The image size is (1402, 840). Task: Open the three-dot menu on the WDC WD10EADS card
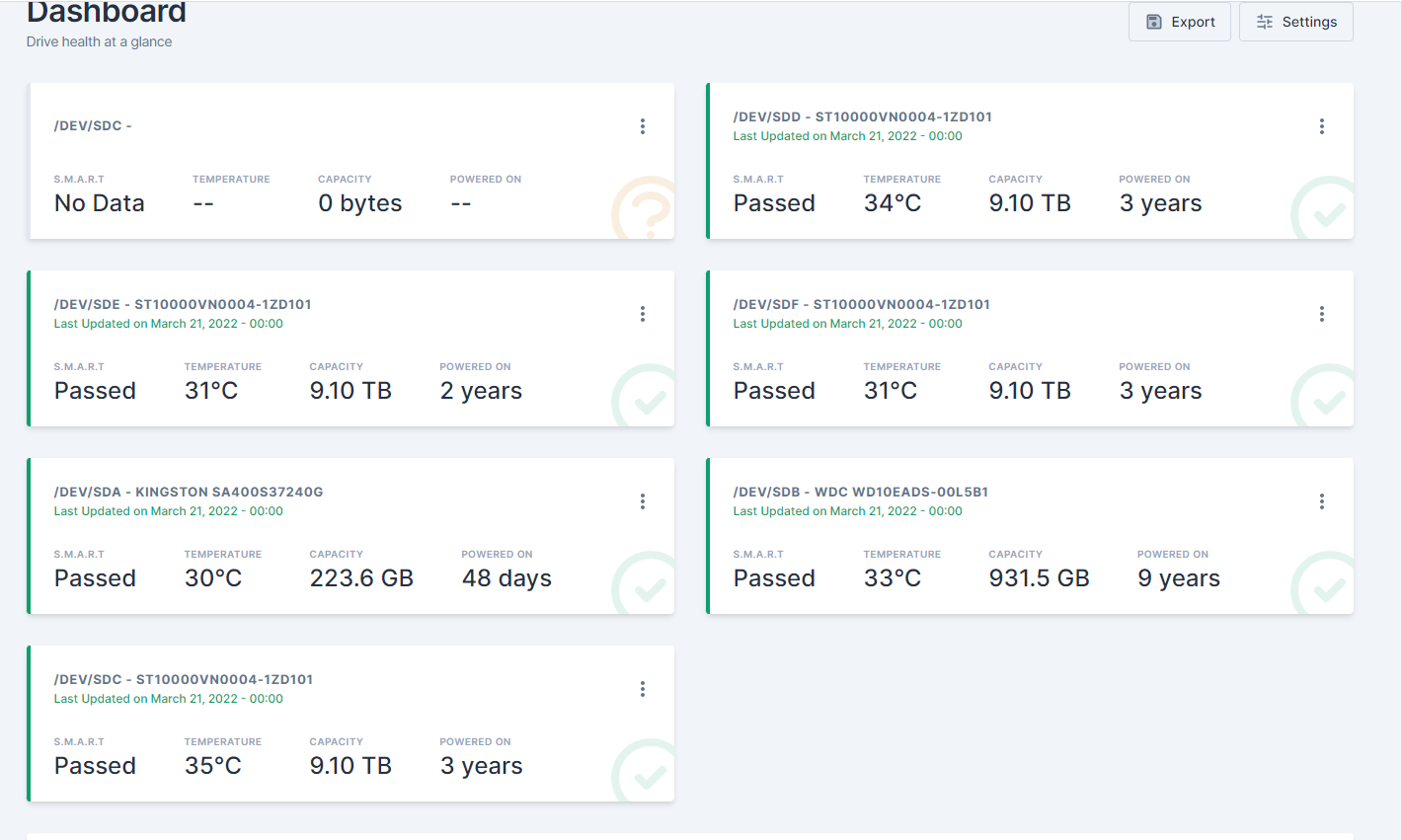(x=1321, y=501)
